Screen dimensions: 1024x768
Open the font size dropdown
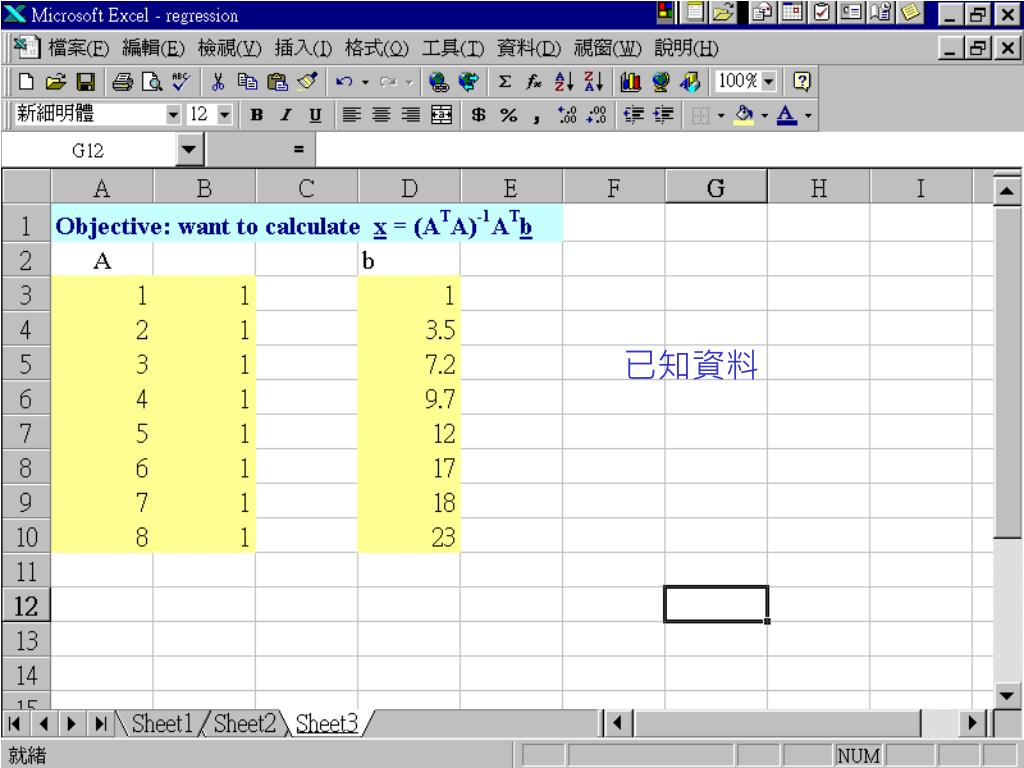click(x=224, y=116)
